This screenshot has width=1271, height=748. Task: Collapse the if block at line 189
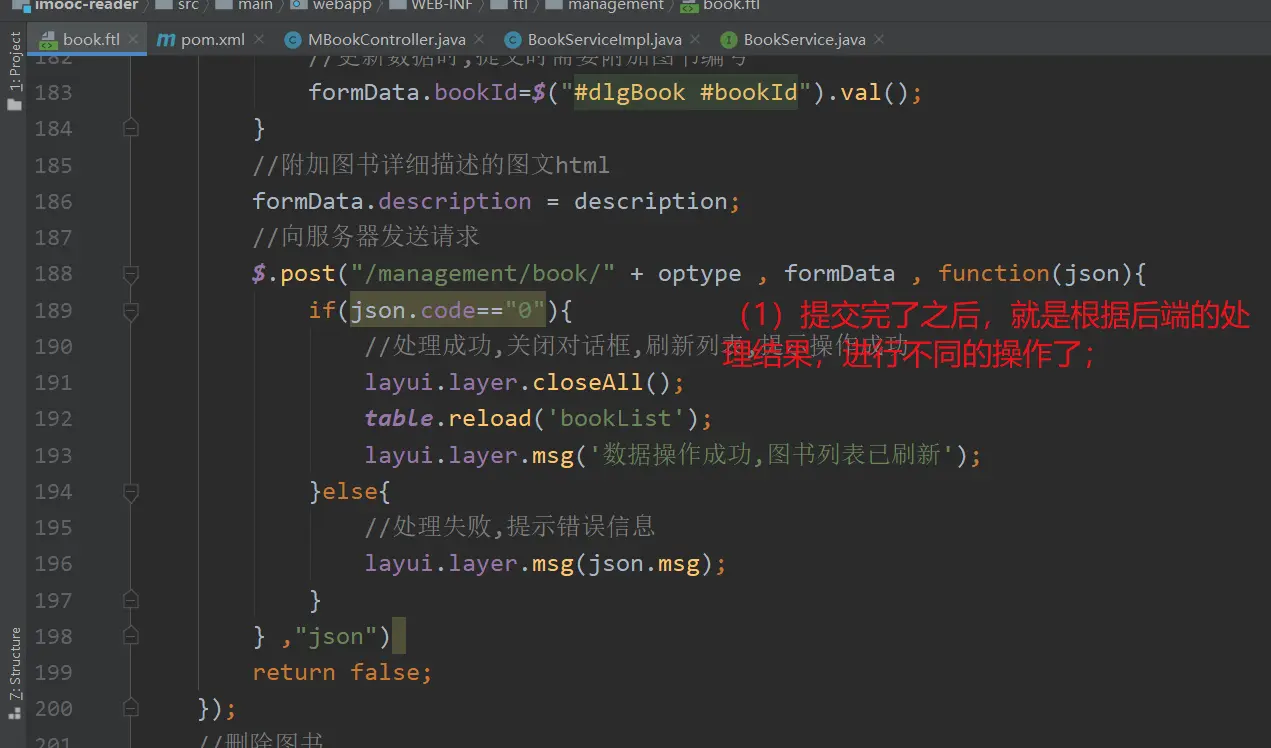tap(130, 311)
